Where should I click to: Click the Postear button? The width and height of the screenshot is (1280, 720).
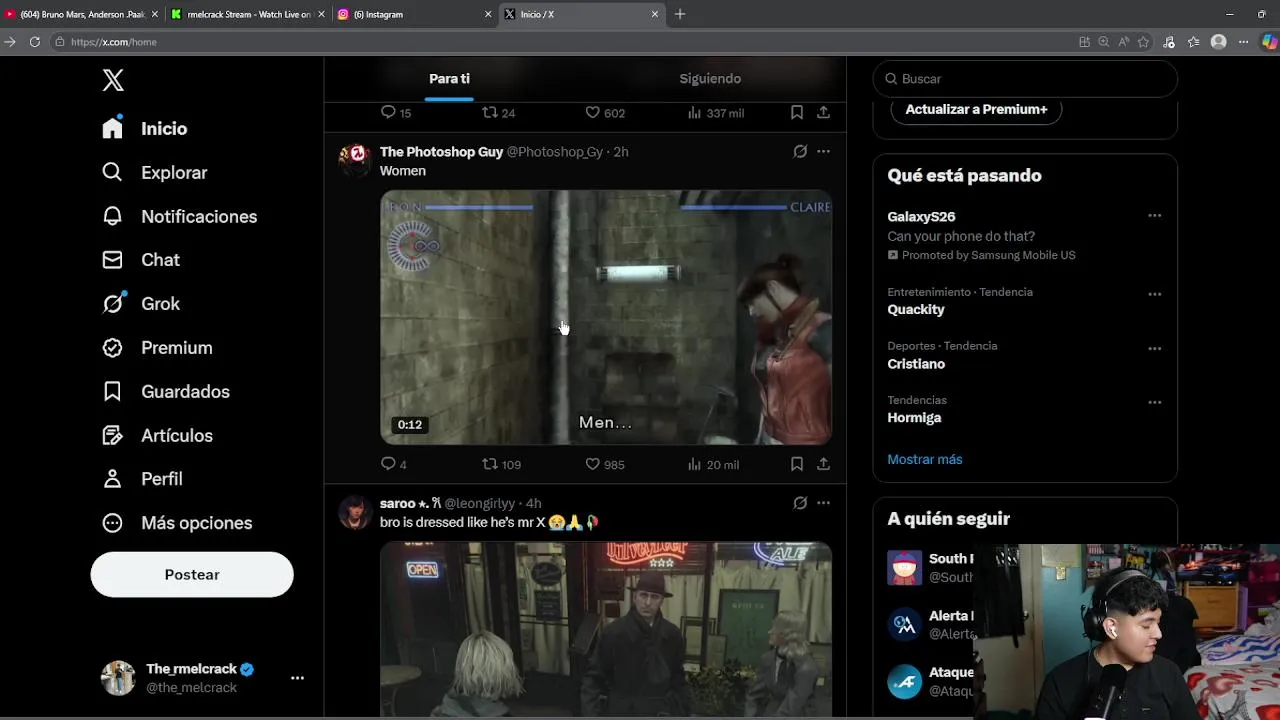(x=192, y=575)
